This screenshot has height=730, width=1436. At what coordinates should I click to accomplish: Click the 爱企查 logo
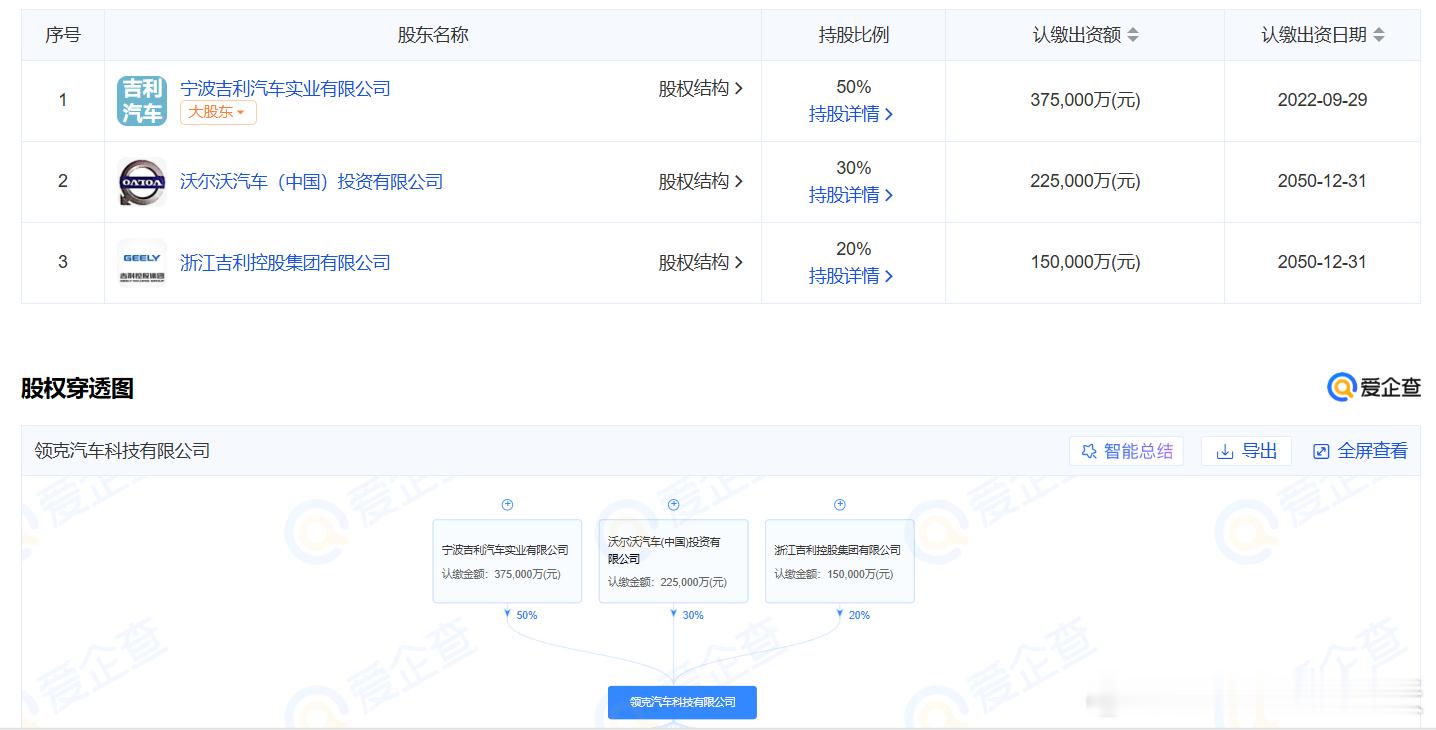pos(1374,388)
